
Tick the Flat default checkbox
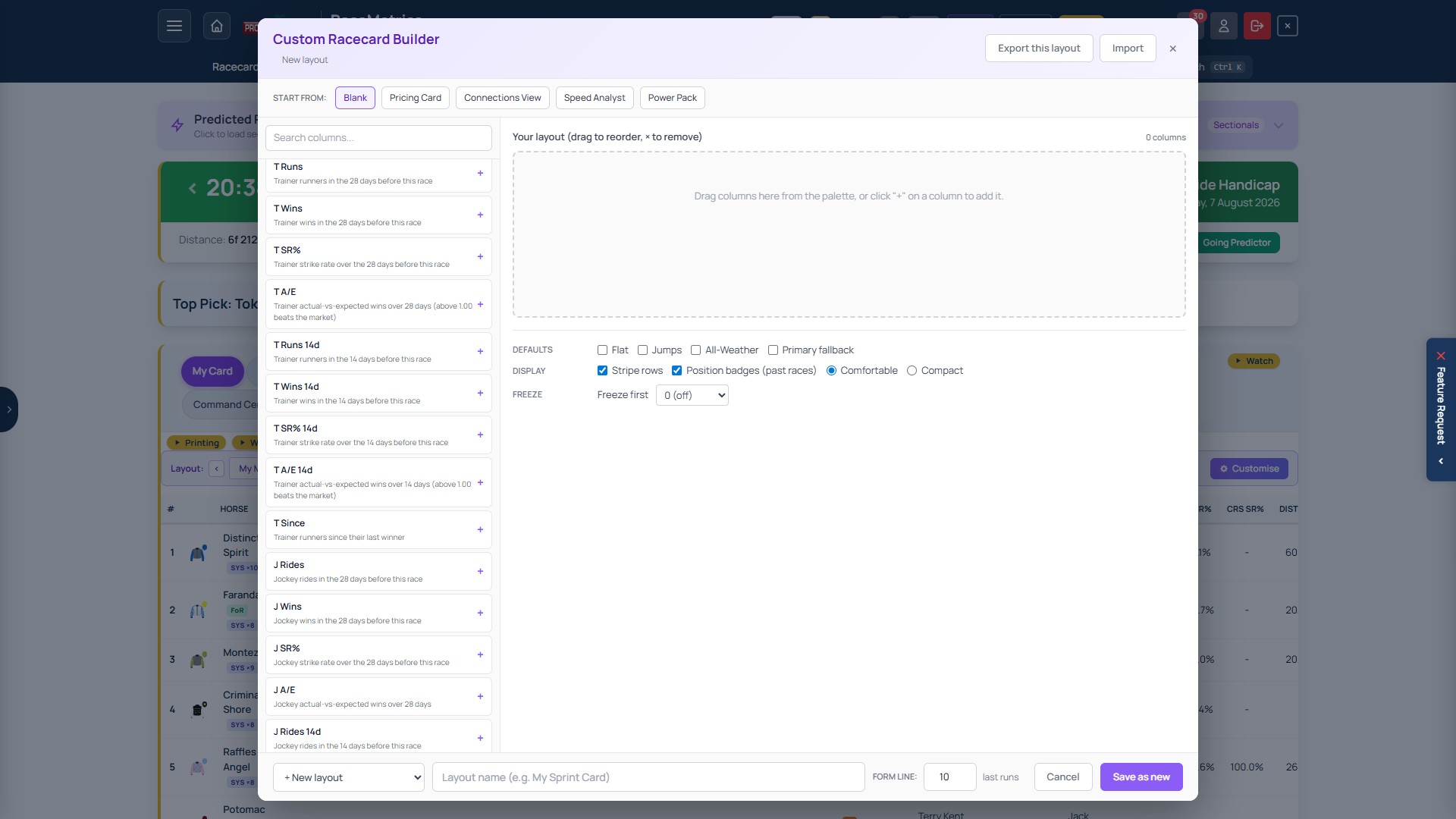(x=602, y=350)
